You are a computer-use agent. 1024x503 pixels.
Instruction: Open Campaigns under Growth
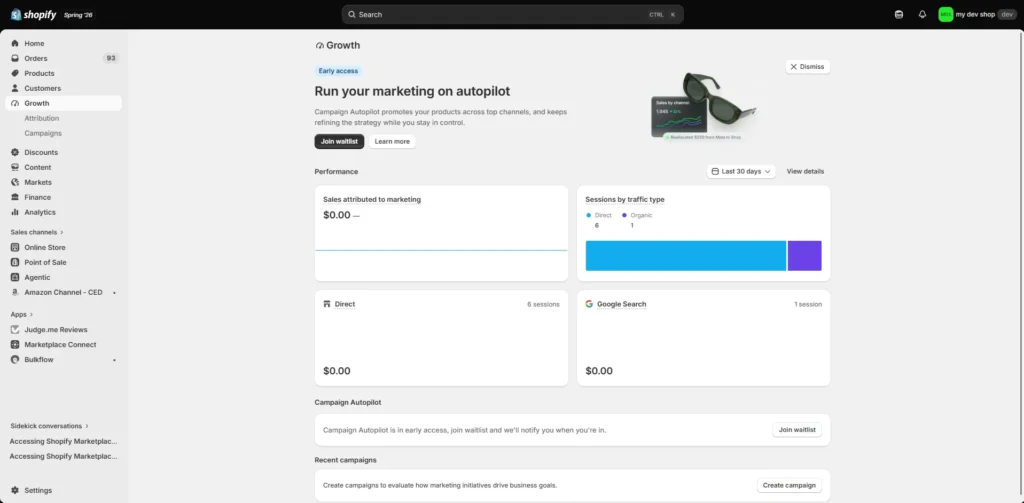point(43,133)
